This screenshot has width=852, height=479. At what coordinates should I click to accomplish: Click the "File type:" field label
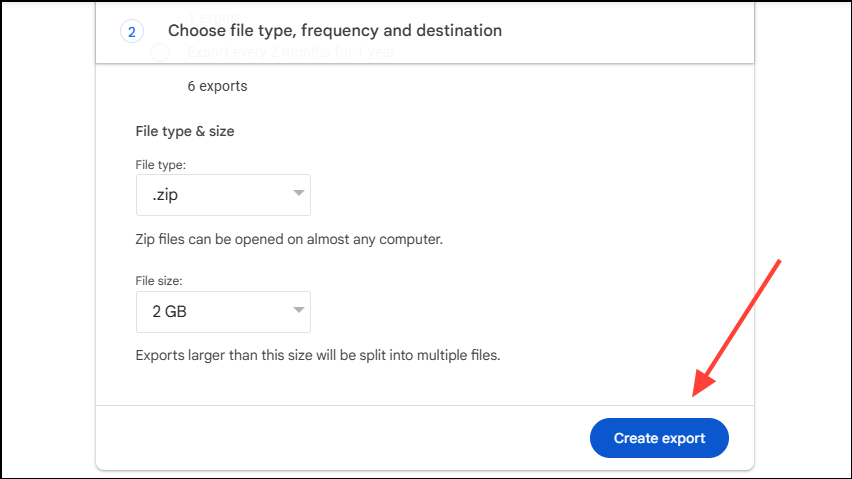[160, 163]
